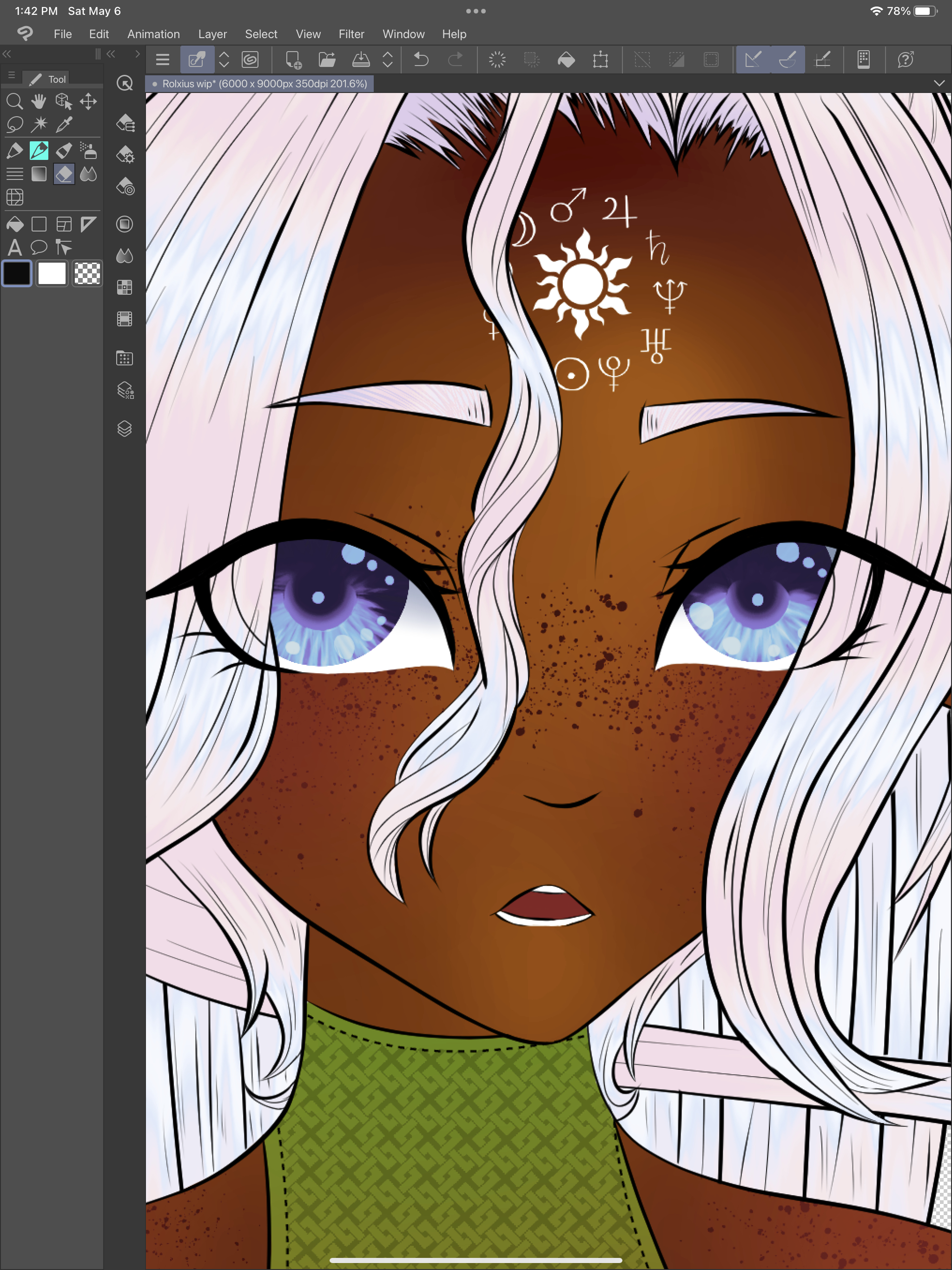Open the Layer menu
952x1270 pixels.
(x=212, y=34)
